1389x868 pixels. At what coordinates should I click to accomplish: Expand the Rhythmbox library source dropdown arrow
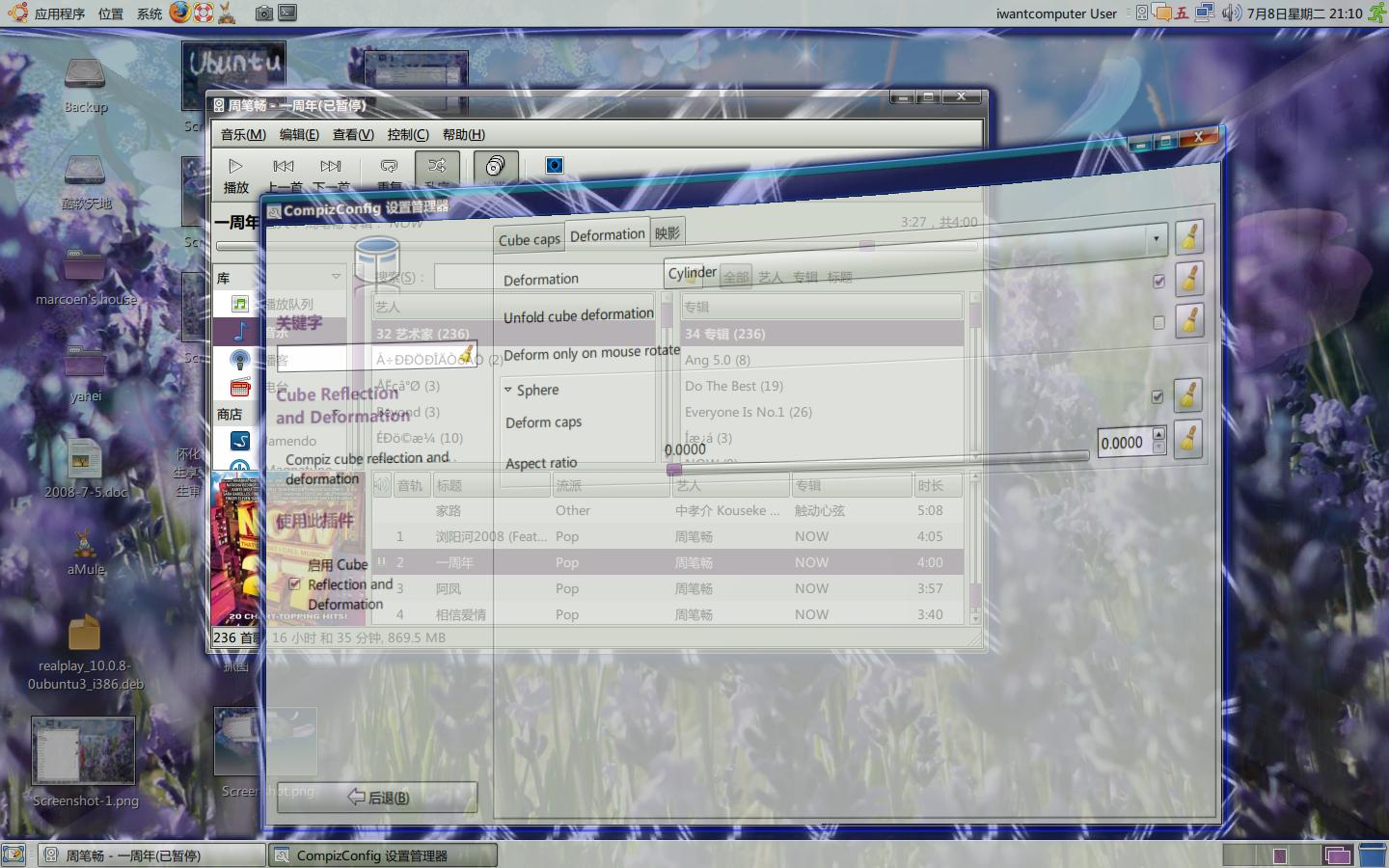click(x=336, y=277)
